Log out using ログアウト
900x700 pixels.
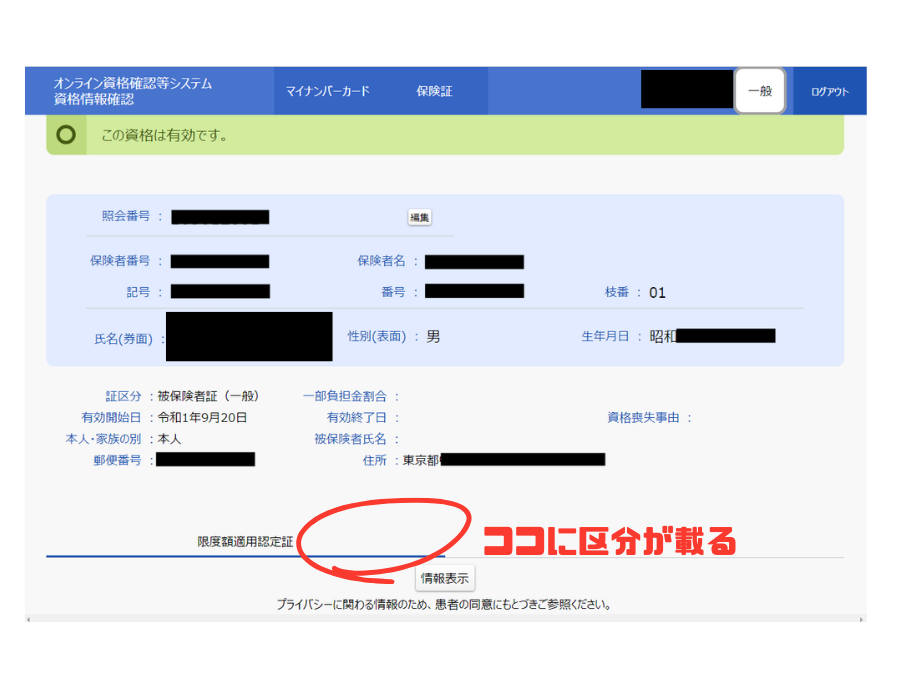coord(829,91)
